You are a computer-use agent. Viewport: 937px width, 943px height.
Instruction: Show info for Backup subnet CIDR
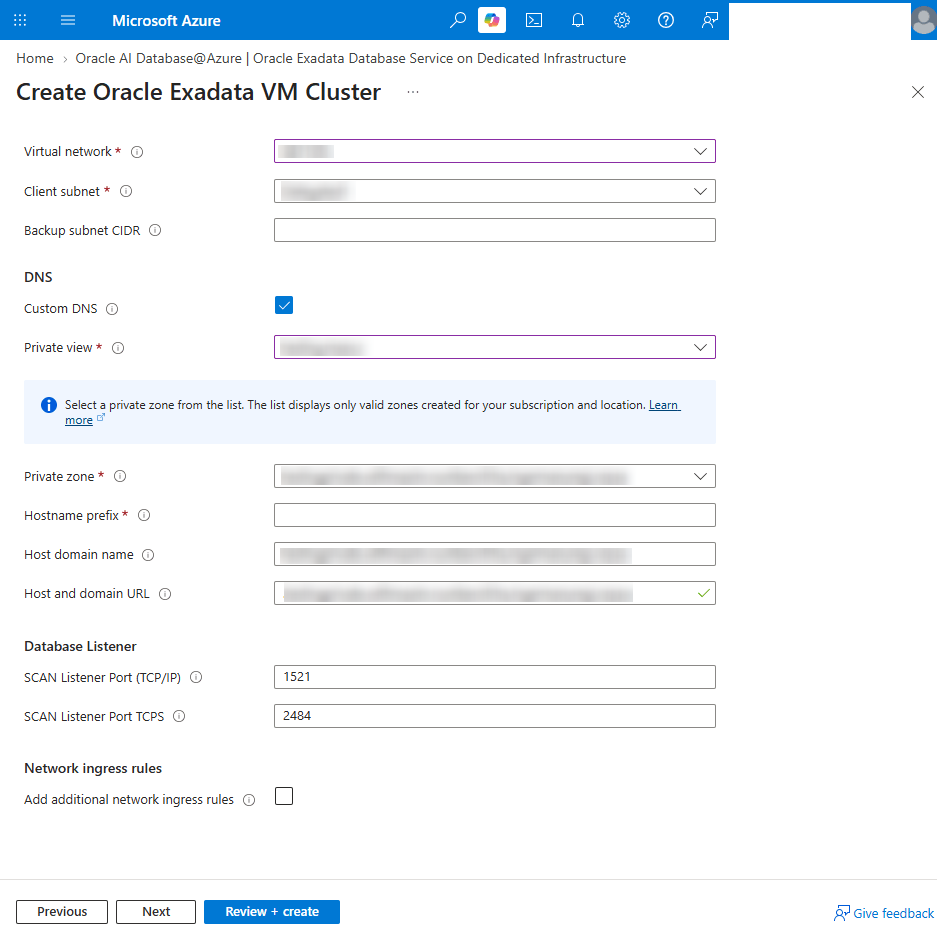(155, 230)
